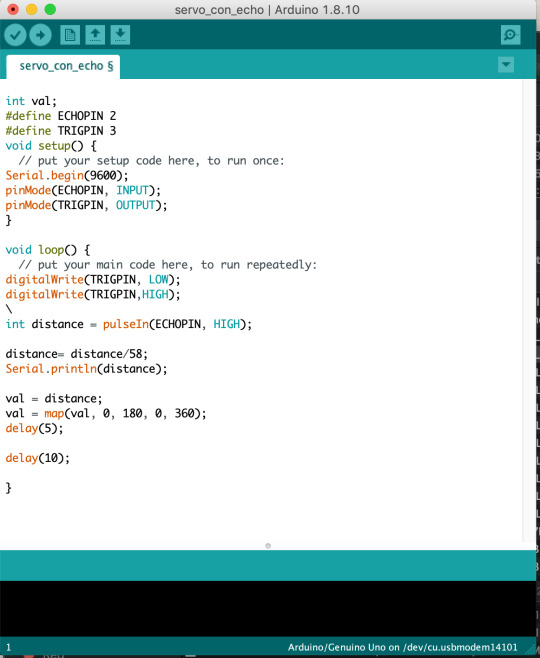Click 'void setup() {' line

[51, 146]
